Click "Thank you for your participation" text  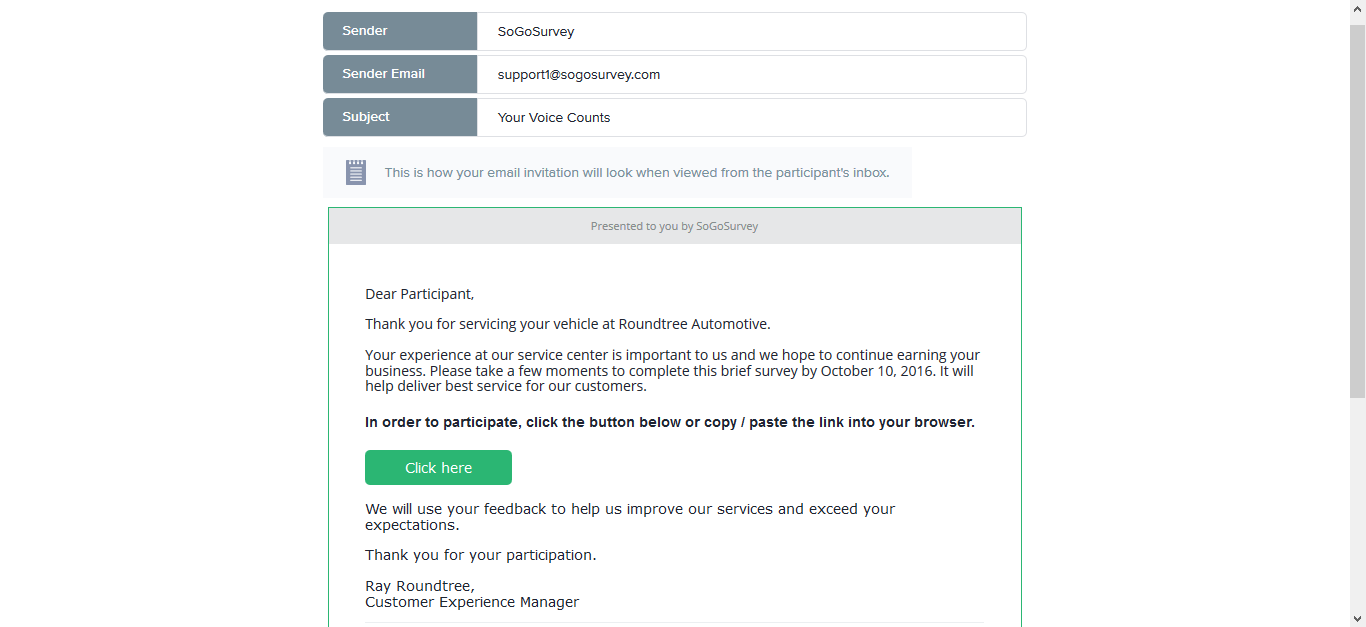pos(480,555)
